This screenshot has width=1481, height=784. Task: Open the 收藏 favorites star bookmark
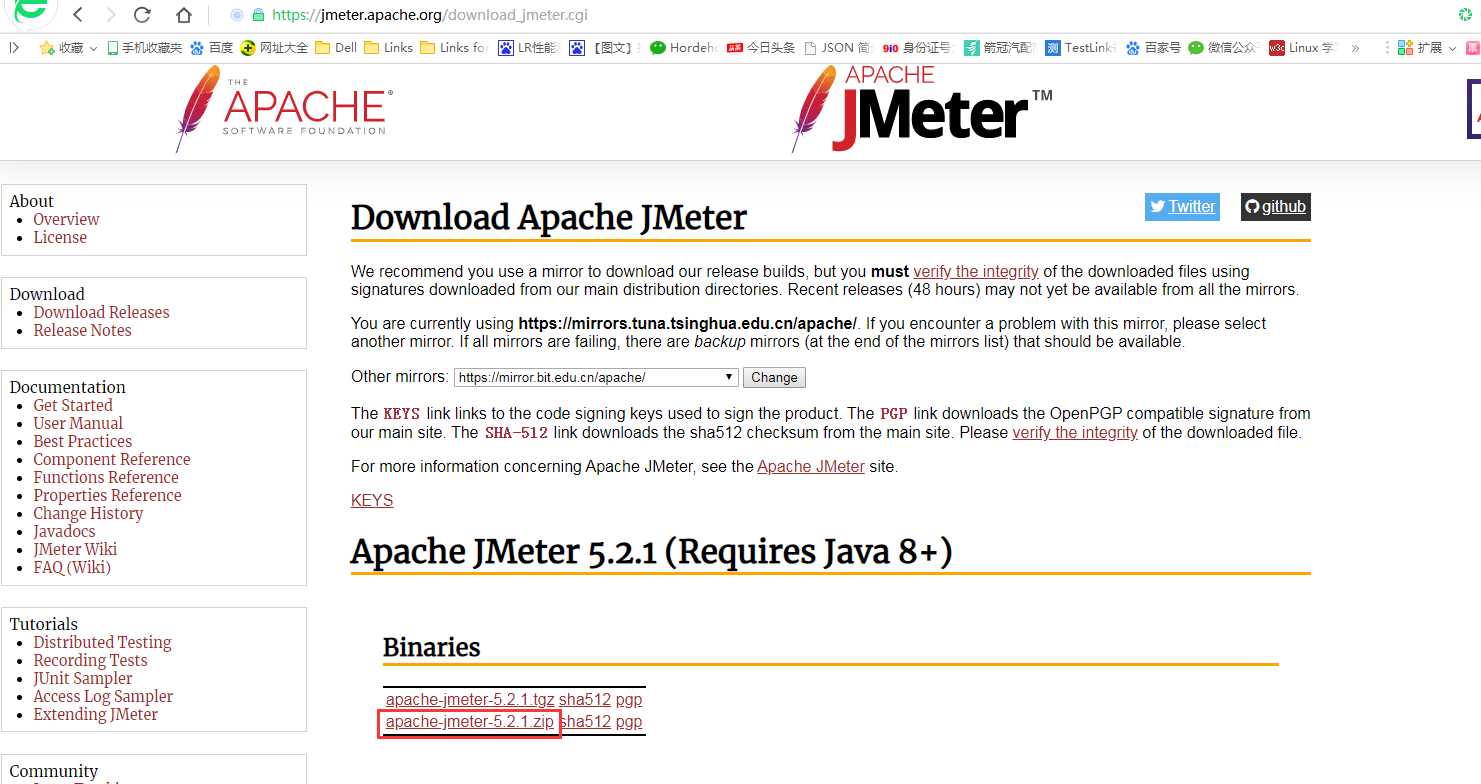(x=60, y=47)
